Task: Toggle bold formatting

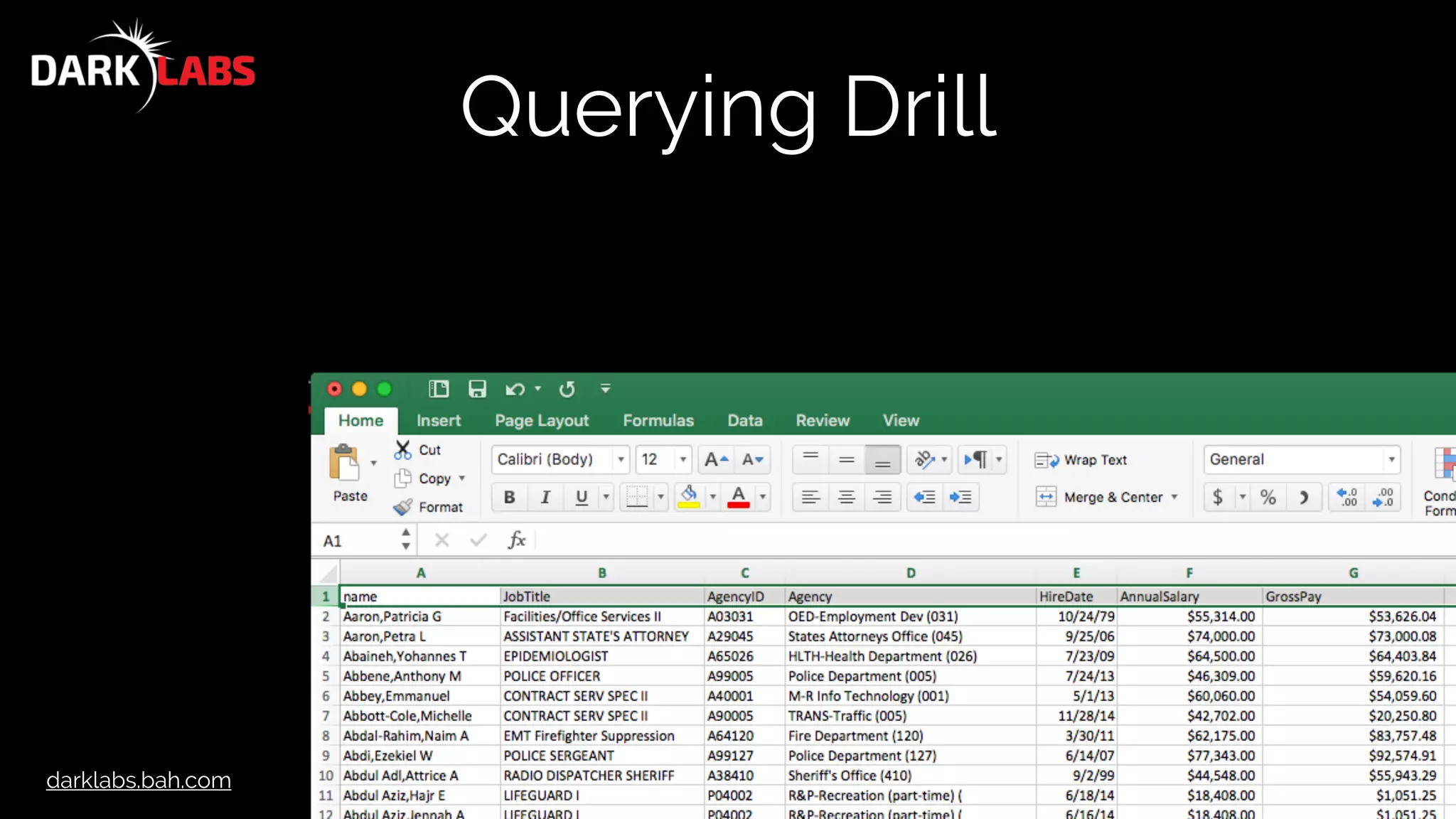Action: coord(510,497)
